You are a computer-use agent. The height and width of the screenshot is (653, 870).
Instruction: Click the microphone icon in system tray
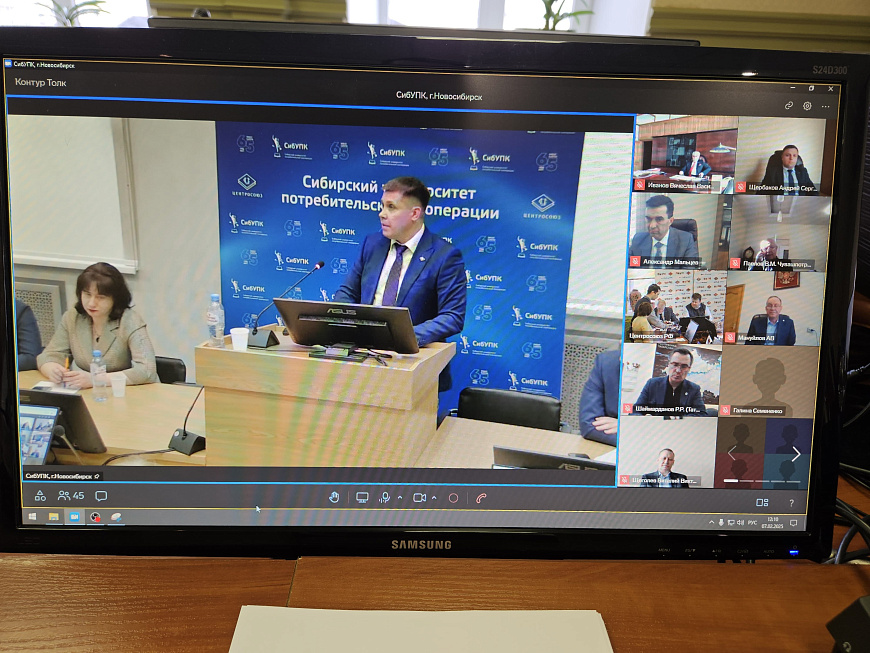pos(721,523)
